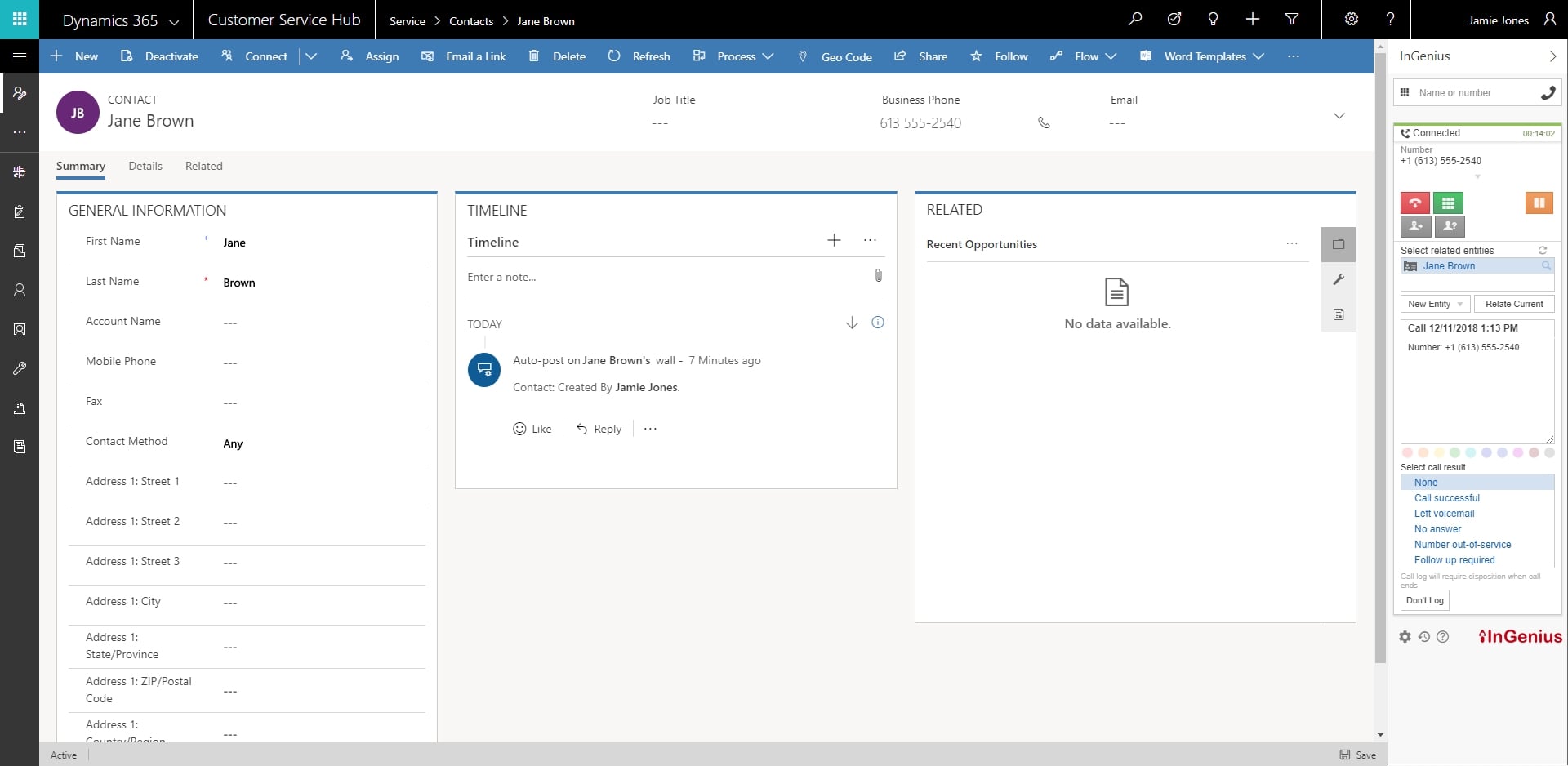Screen dimensions: 1568x766
Task: Open the assistant lightbulb icon
Action: (x=1214, y=19)
